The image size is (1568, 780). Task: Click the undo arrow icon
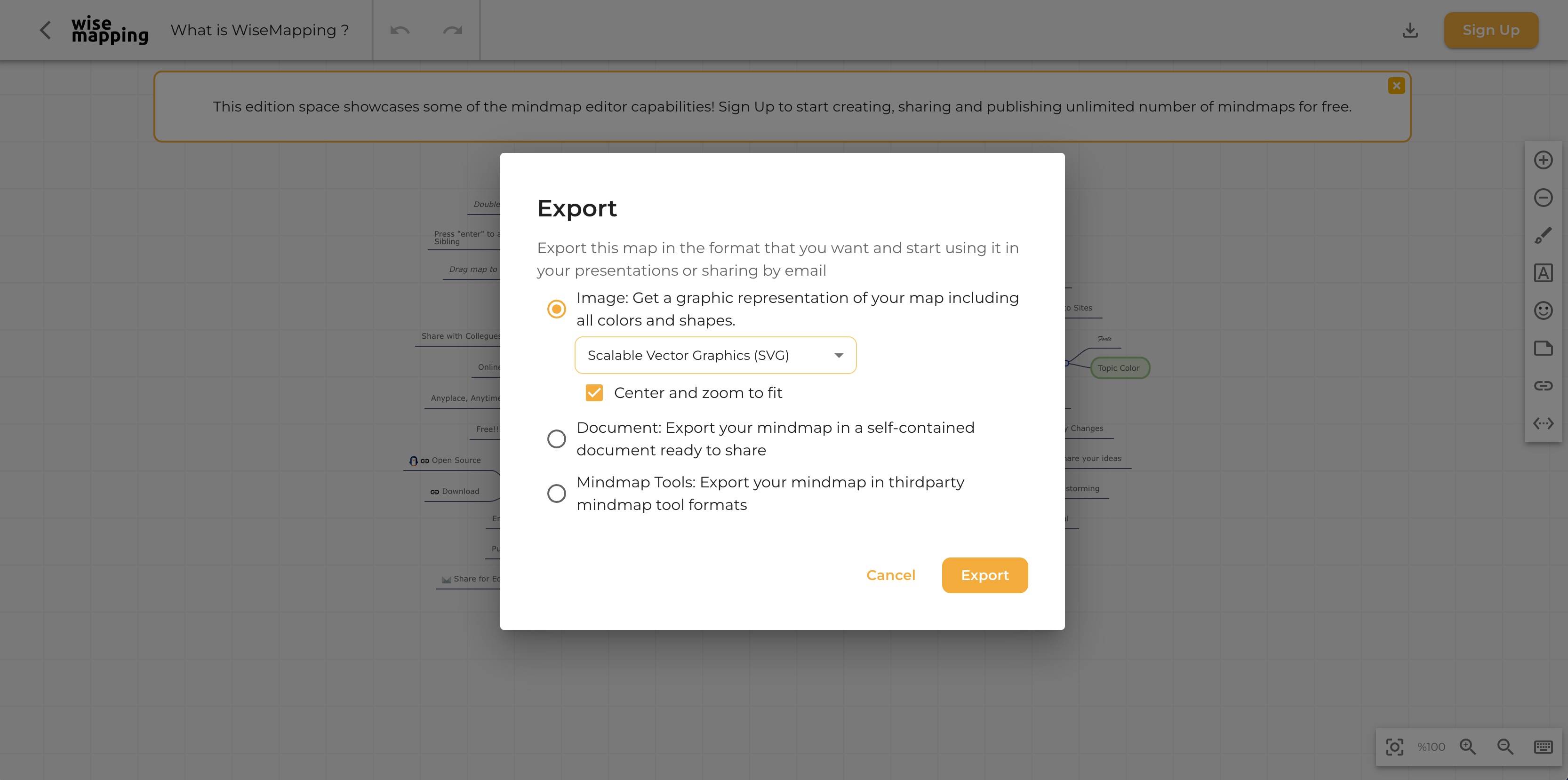click(x=400, y=31)
